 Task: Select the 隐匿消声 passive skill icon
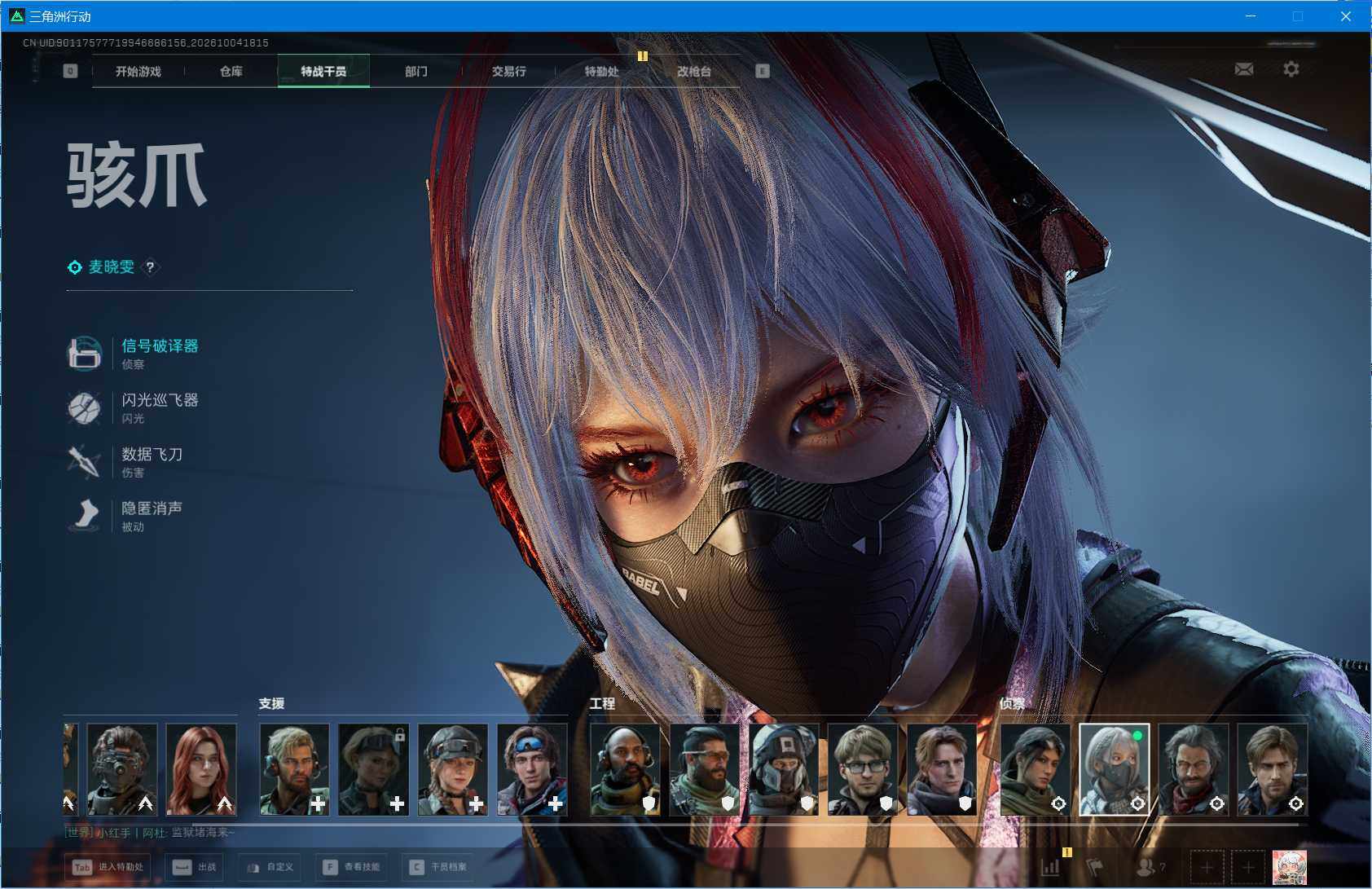pyautogui.click(x=84, y=515)
